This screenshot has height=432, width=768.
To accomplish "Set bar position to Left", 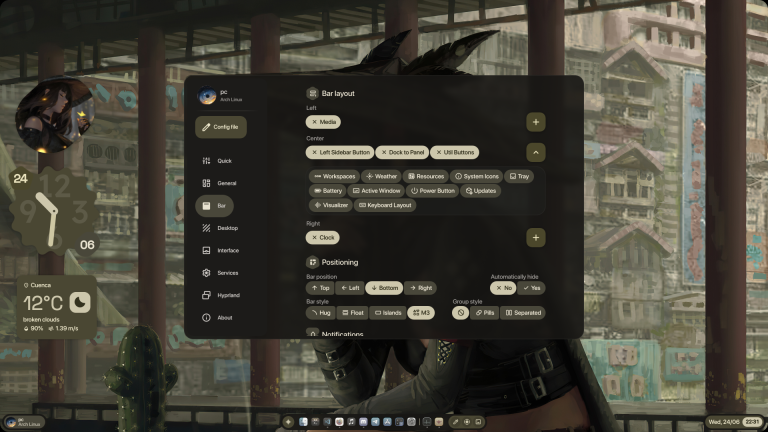I will (350, 288).
